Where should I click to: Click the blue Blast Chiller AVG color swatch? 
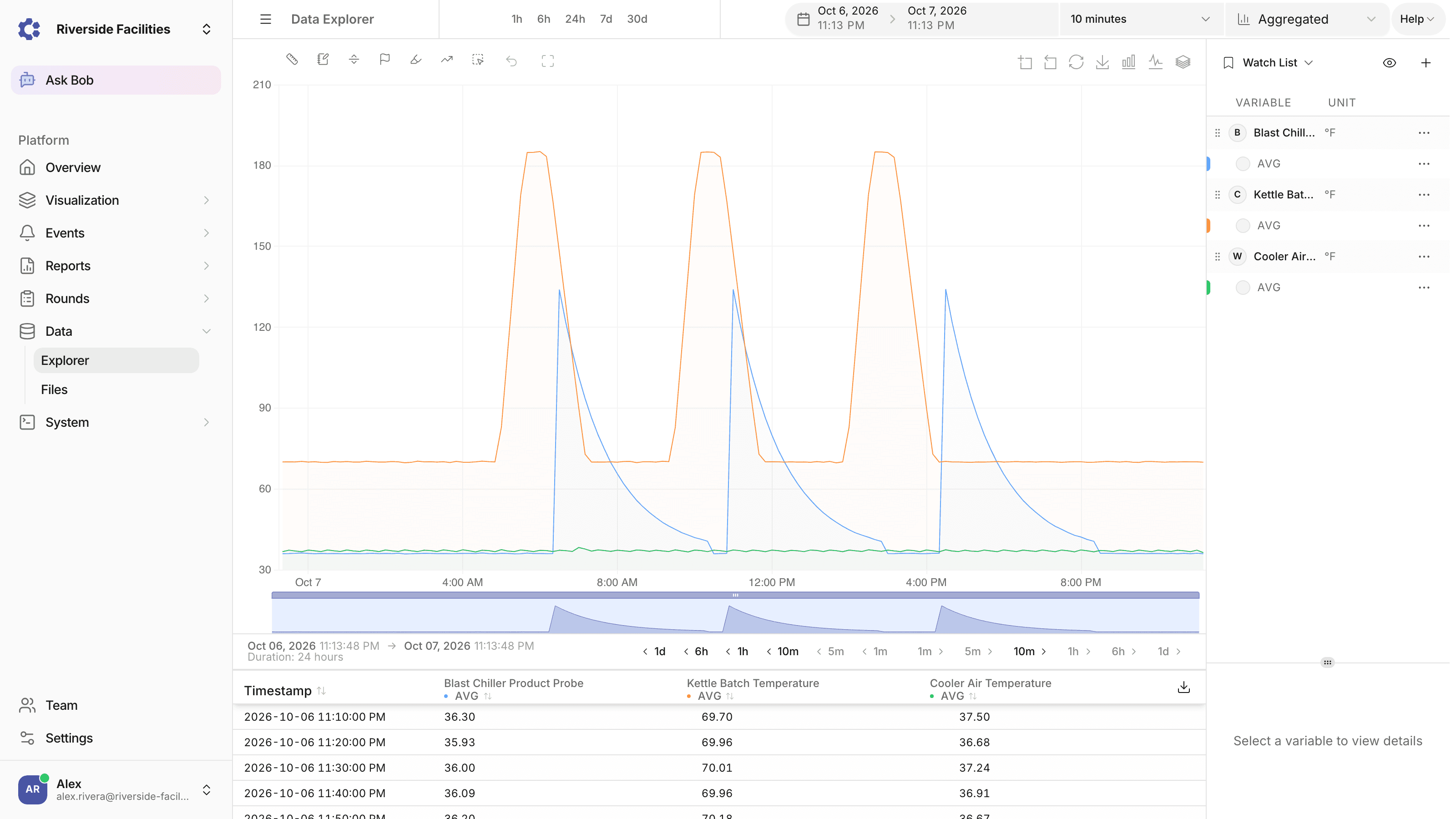coord(1209,164)
